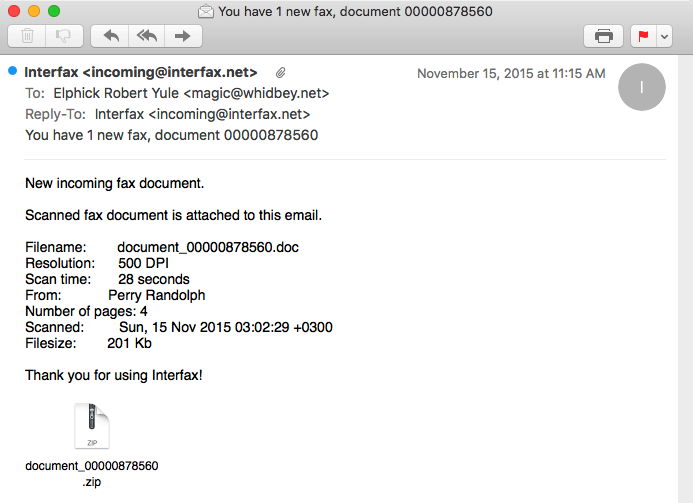The height and width of the screenshot is (503, 693).
Task: Flag this message with red flag
Action: click(643, 36)
